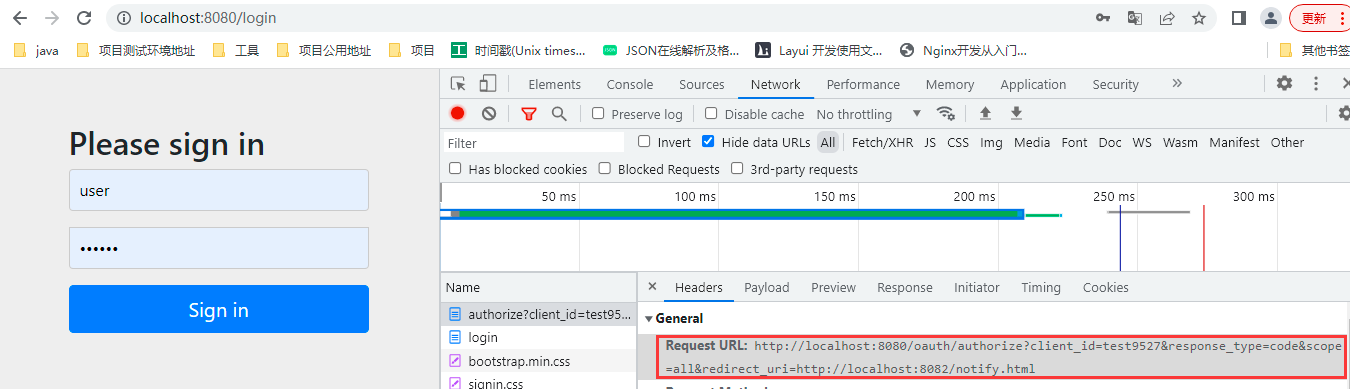The height and width of the screenshot is (389, 1350).
Task: Open DevTools settings gear
Action: coord(1284,84)
